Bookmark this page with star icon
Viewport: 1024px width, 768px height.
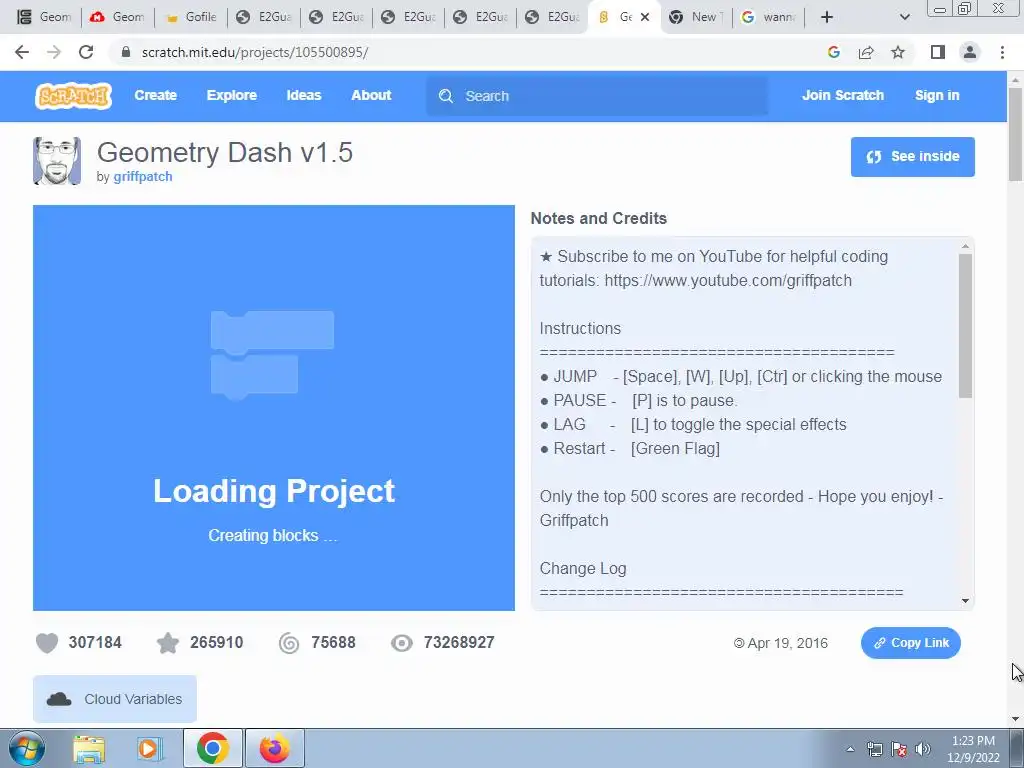pos(898,52)
